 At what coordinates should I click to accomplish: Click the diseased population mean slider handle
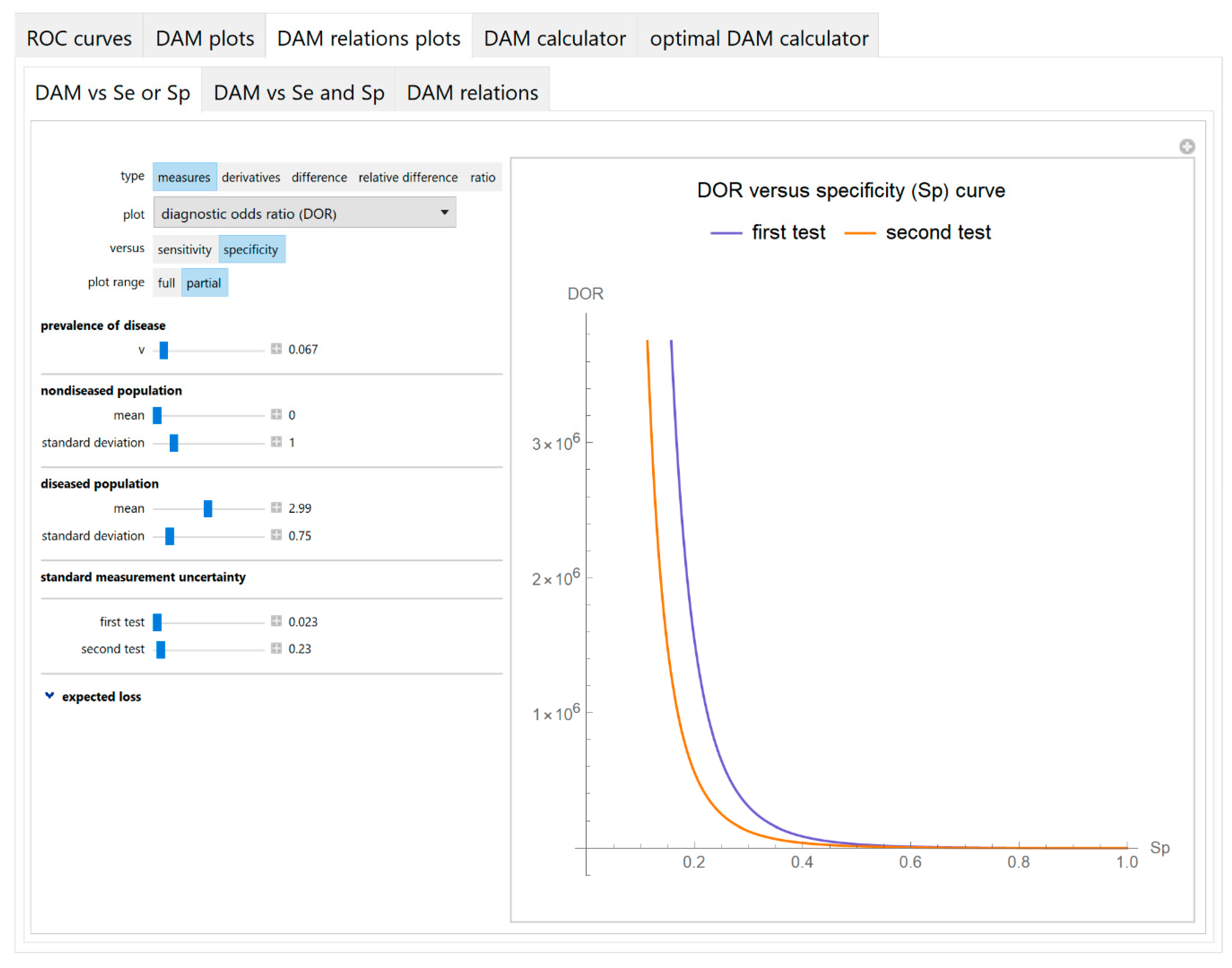(x=208, y=508)
